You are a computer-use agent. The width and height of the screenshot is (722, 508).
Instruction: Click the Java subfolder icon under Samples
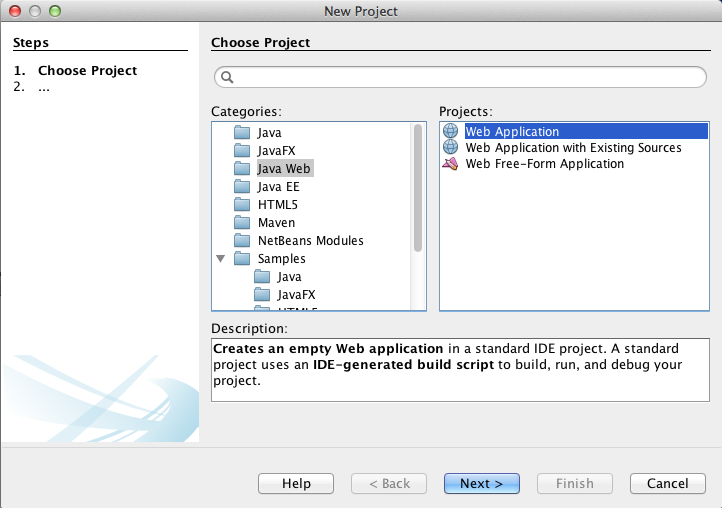[x=262, y=276]
